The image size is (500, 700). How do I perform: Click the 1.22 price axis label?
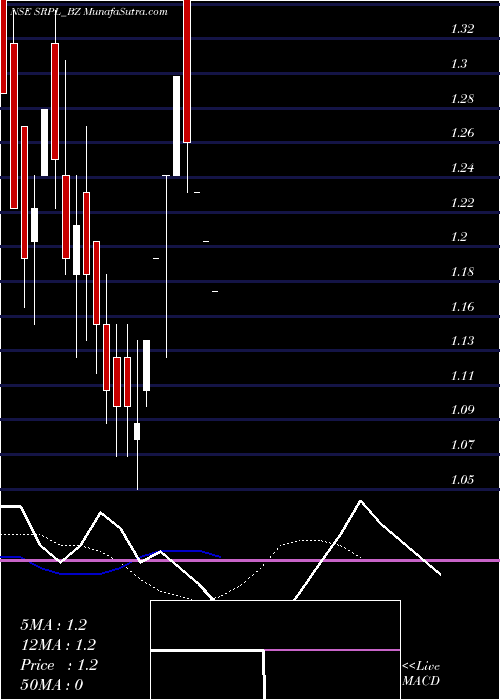point(462,203)
